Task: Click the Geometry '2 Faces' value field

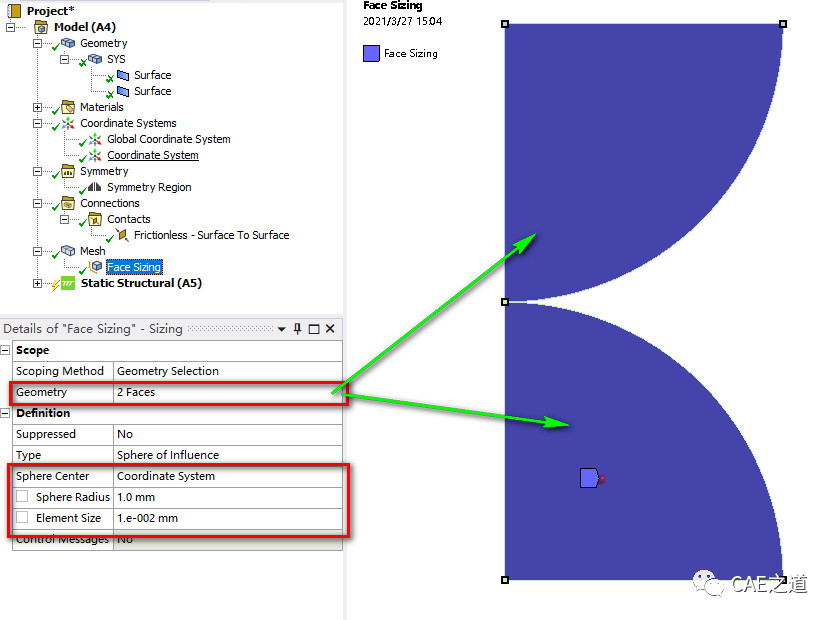Action: click(228, 392)
